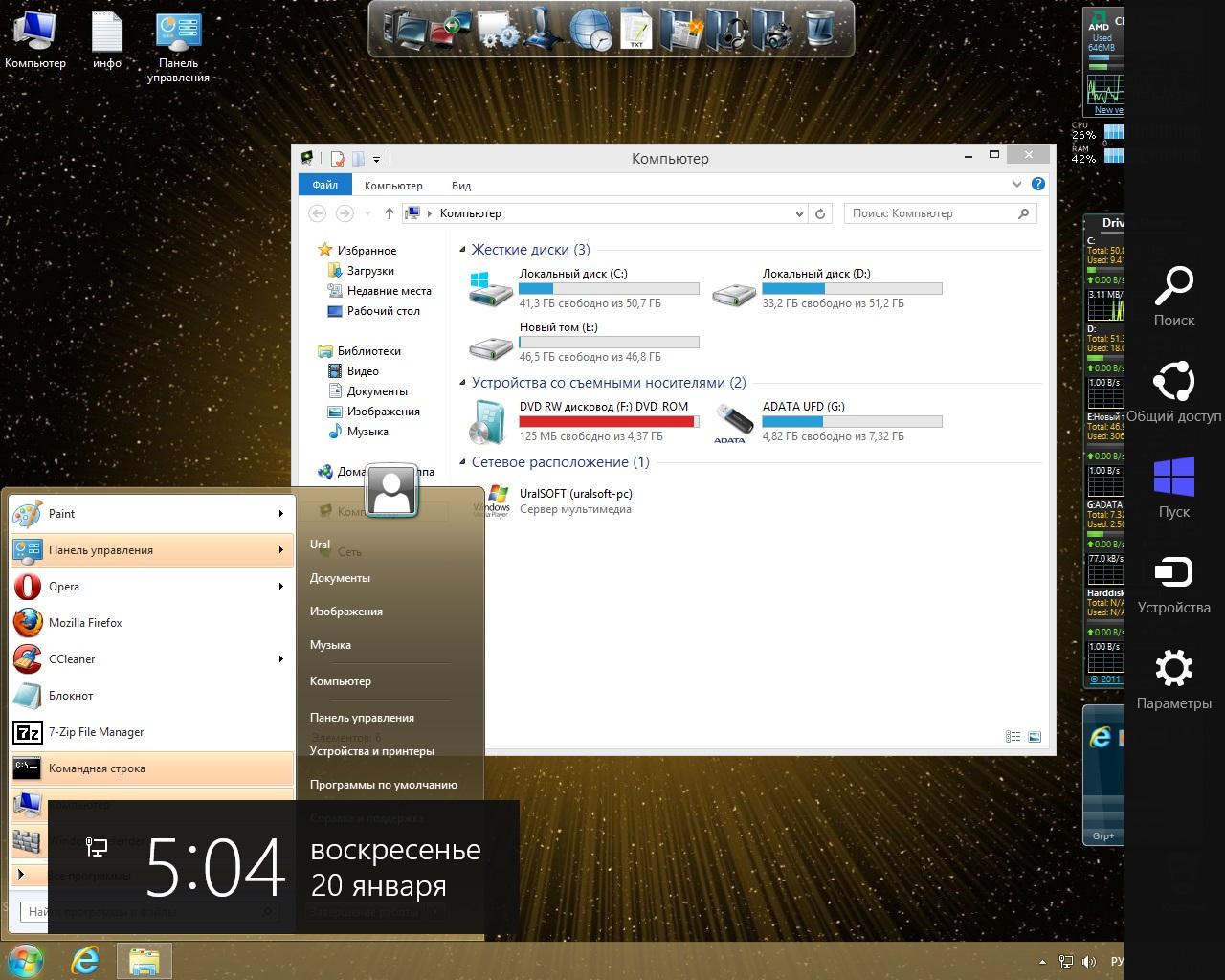
Task: Open the Settings (Параметры) charm
Action: [1173, 668]
